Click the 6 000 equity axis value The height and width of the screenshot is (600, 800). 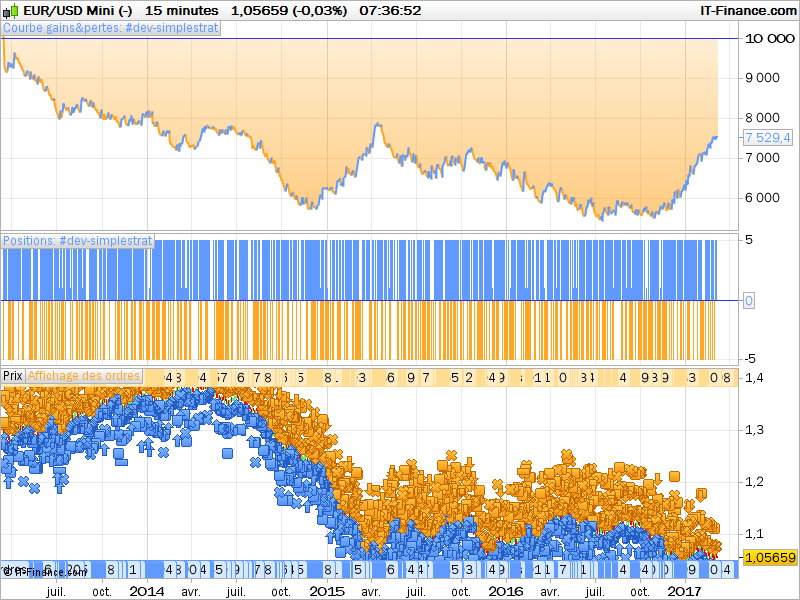pos(762,198)
